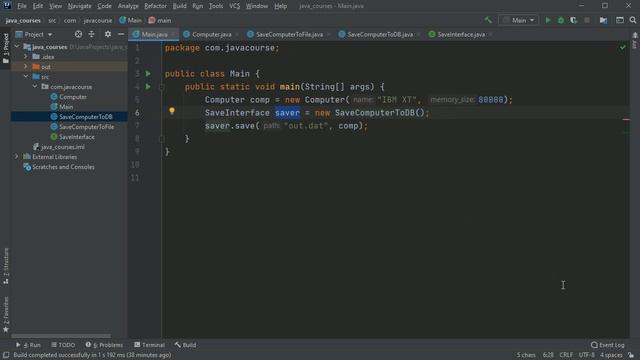The height and width of the screenshot is (360, 640).
Task: Expand the out folder
Action: pos(26,67)
